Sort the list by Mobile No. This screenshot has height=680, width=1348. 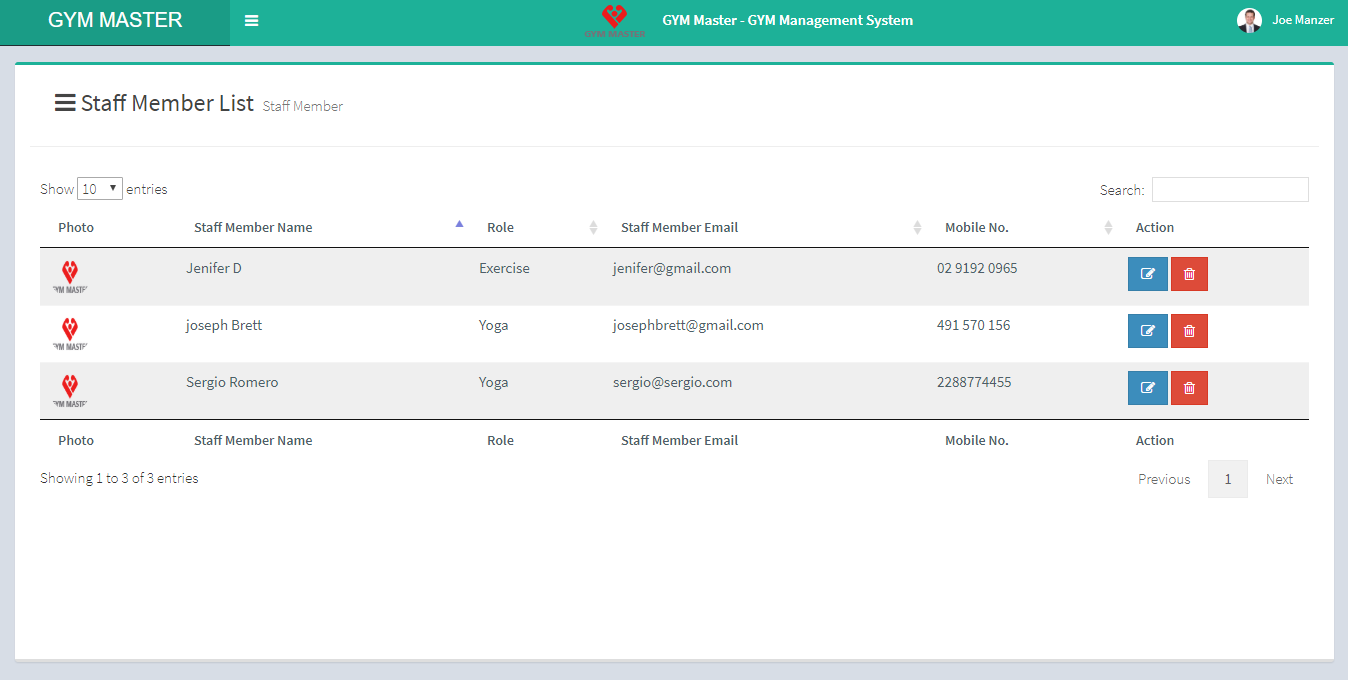pos(976,228)
